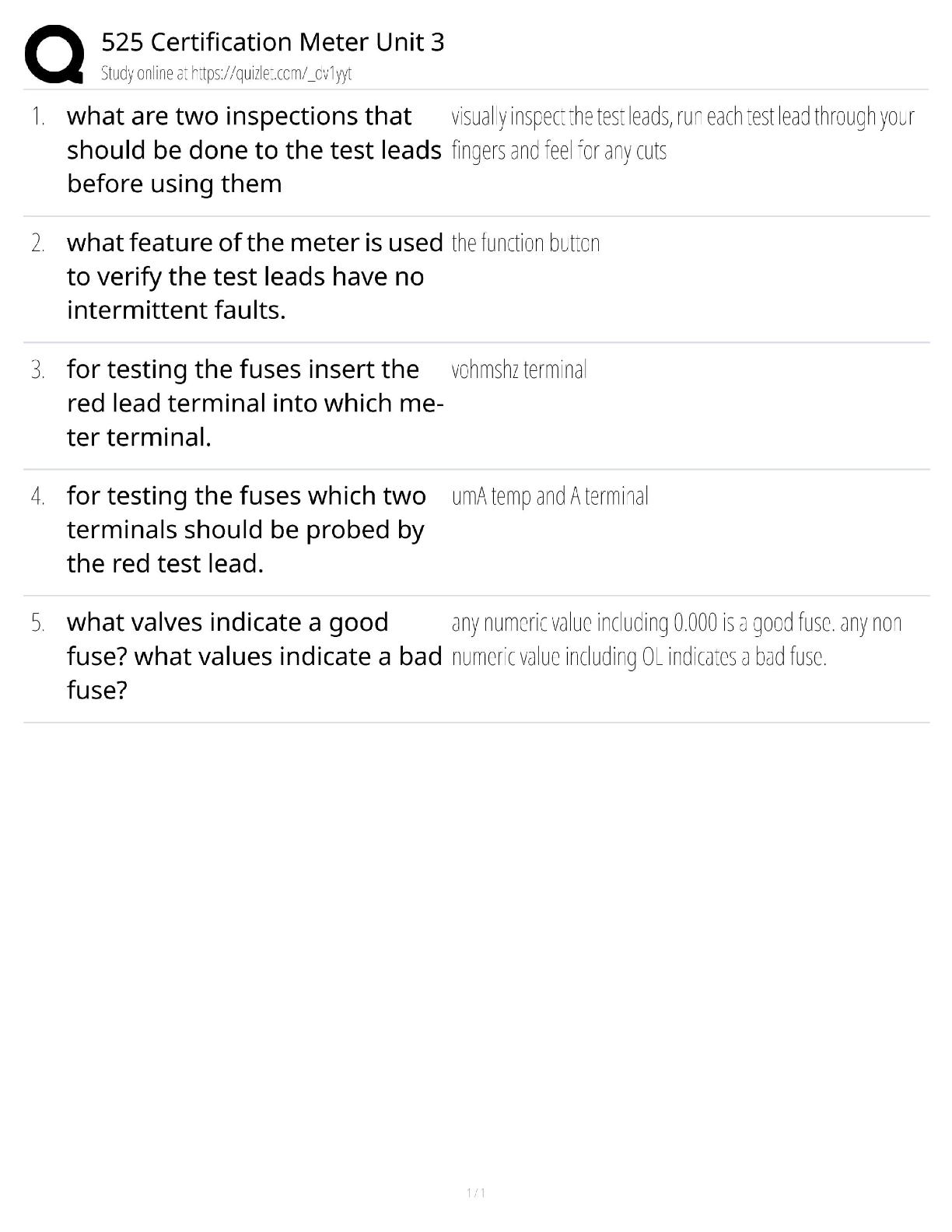Select the title 525 Certification Meter Unit 3
The width and height of the screenshot is (952, 1232).
coord(273,41)
